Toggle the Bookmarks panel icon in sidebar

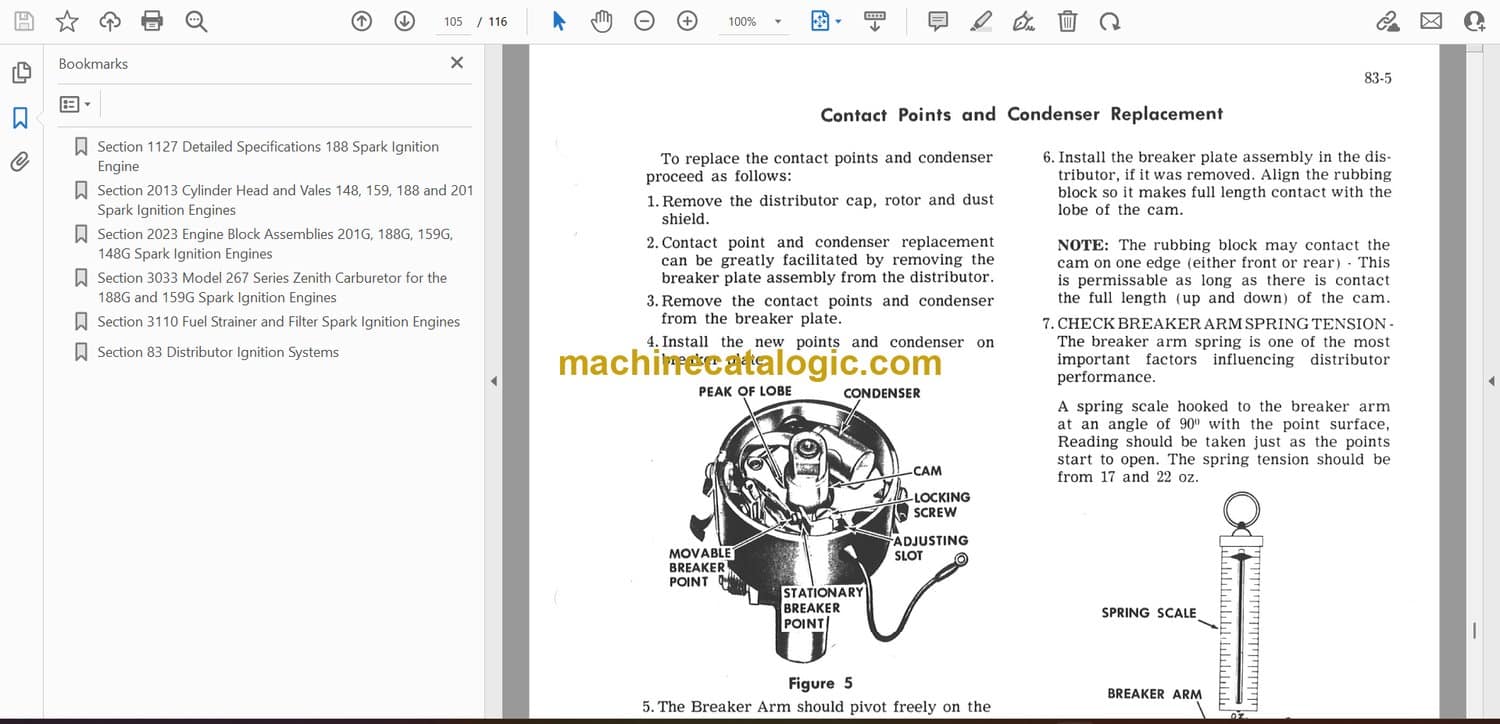[x=20, y=119]
